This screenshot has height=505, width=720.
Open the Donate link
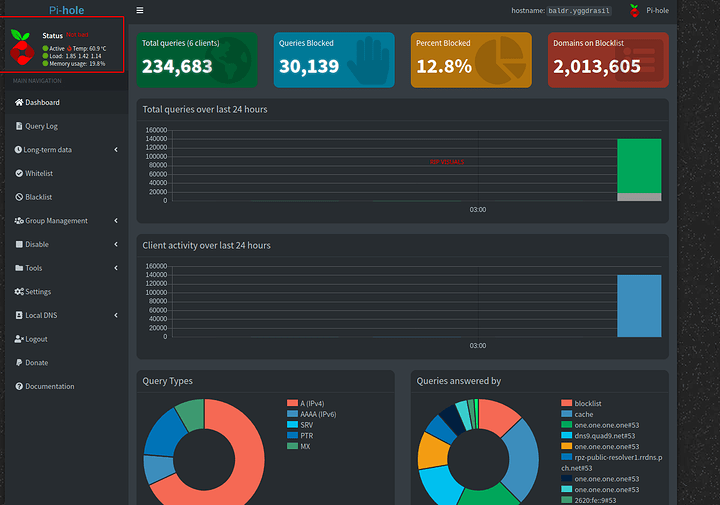pos(36,362)
